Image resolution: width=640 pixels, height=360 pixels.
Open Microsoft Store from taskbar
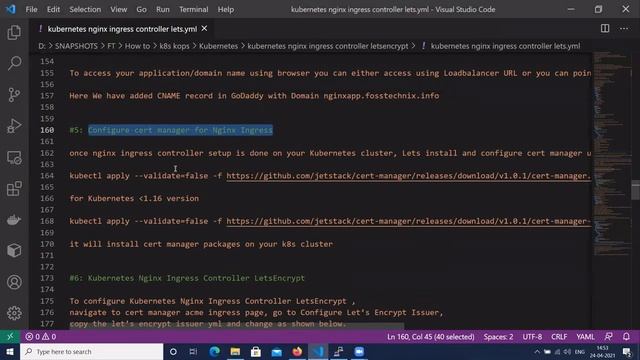(256, 351)
